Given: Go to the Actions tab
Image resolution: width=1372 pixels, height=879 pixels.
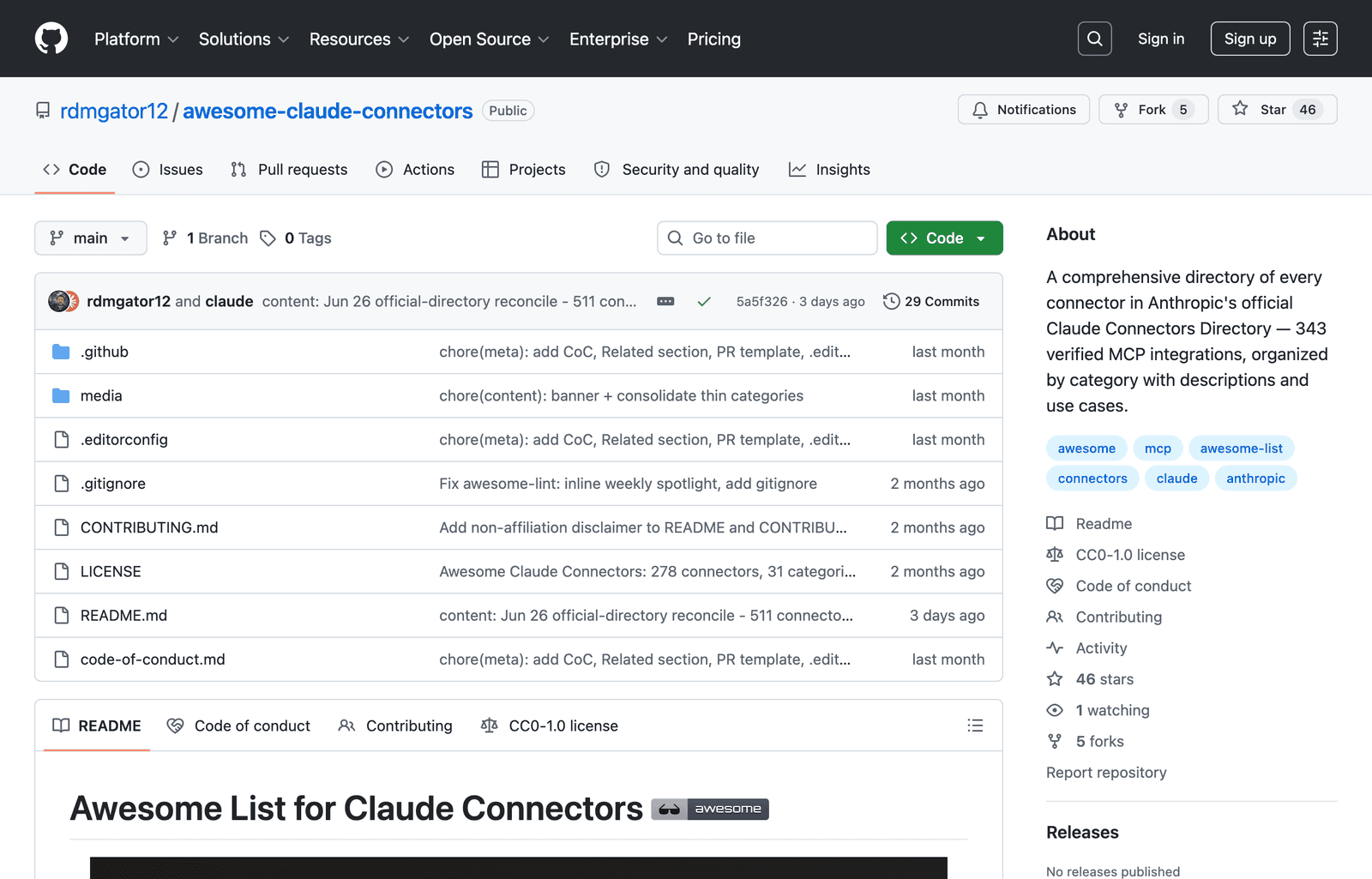Looking at the screenshot, I should pyautogui.click(x=415, y=170).
